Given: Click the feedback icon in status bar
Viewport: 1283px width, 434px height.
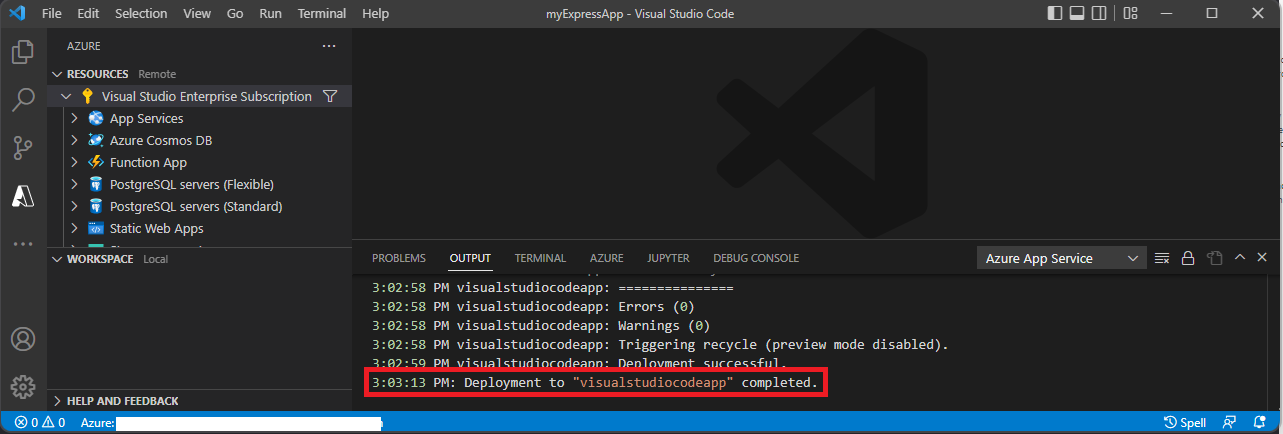Looking at the screenshot, I should [1230, 423].
